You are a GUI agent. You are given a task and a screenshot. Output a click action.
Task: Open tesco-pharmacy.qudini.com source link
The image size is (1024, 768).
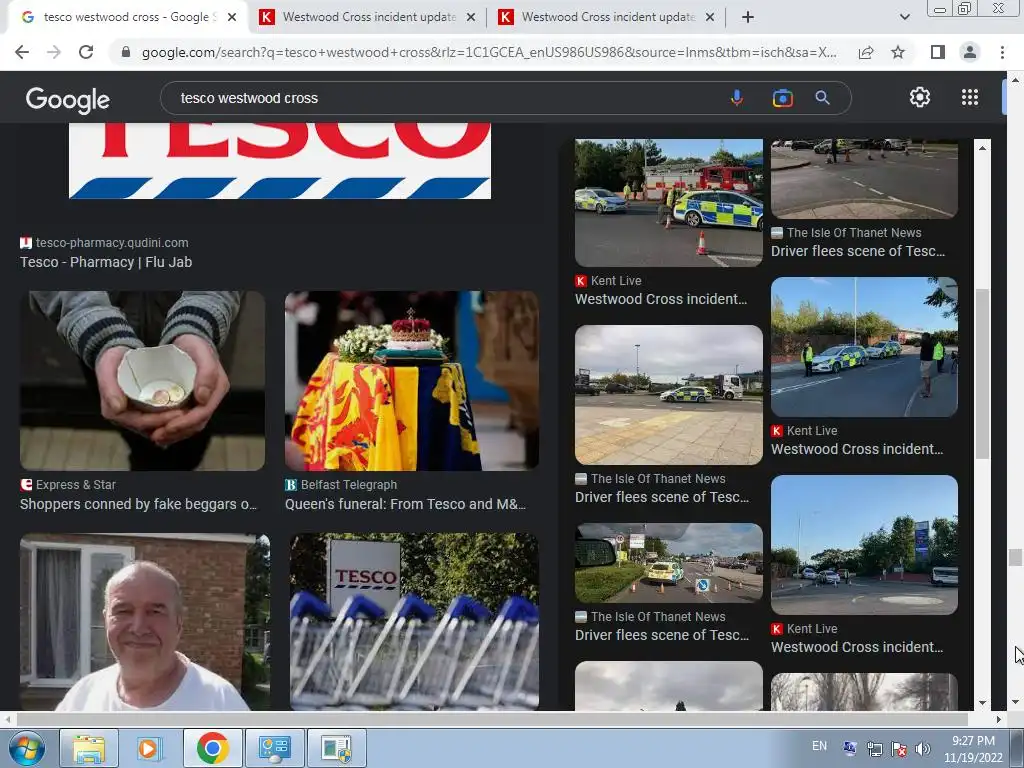pos(112,242)
